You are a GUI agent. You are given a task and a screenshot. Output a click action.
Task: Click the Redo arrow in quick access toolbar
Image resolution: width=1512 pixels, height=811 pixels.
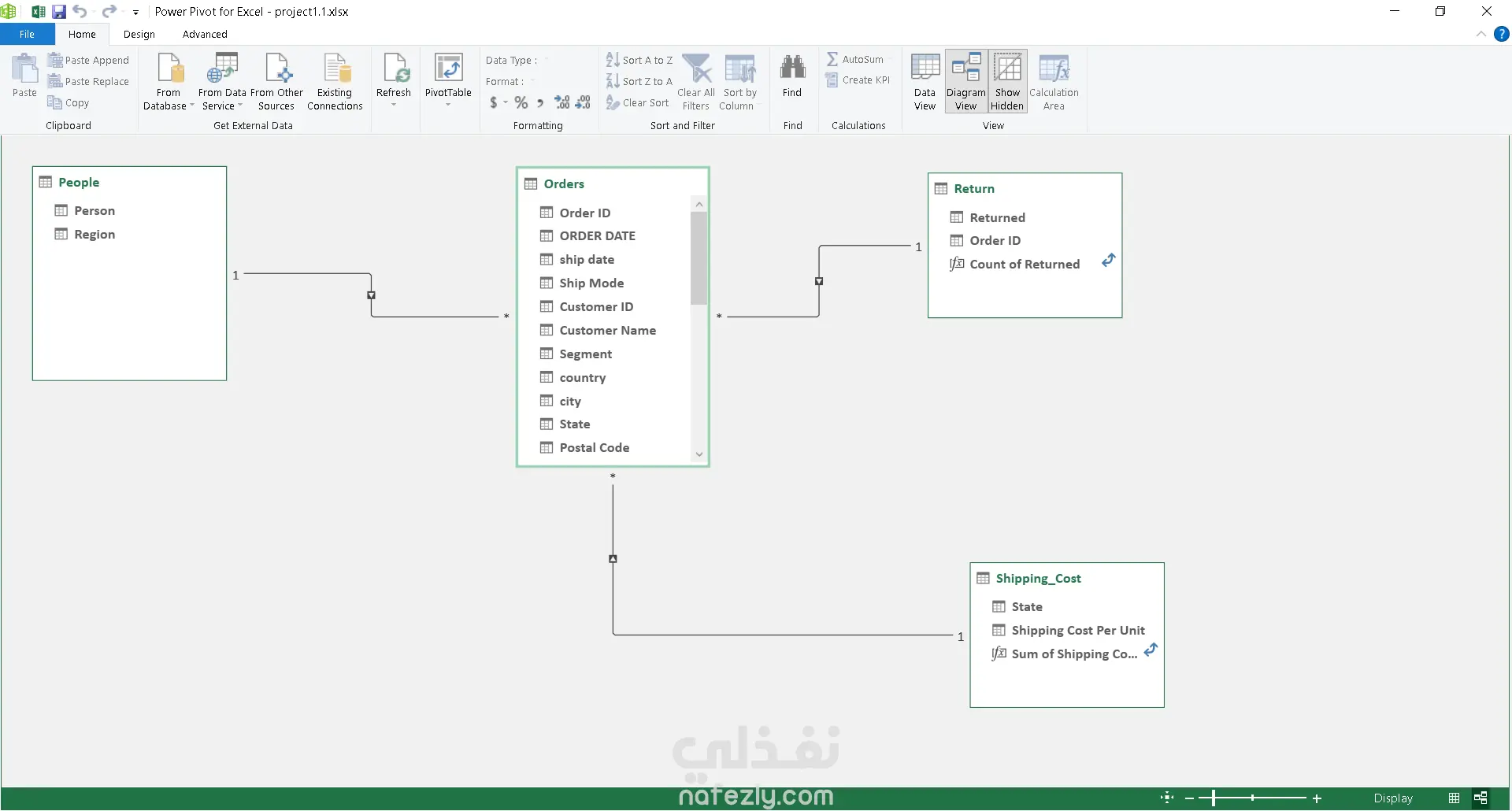click(x=109, y=11)
